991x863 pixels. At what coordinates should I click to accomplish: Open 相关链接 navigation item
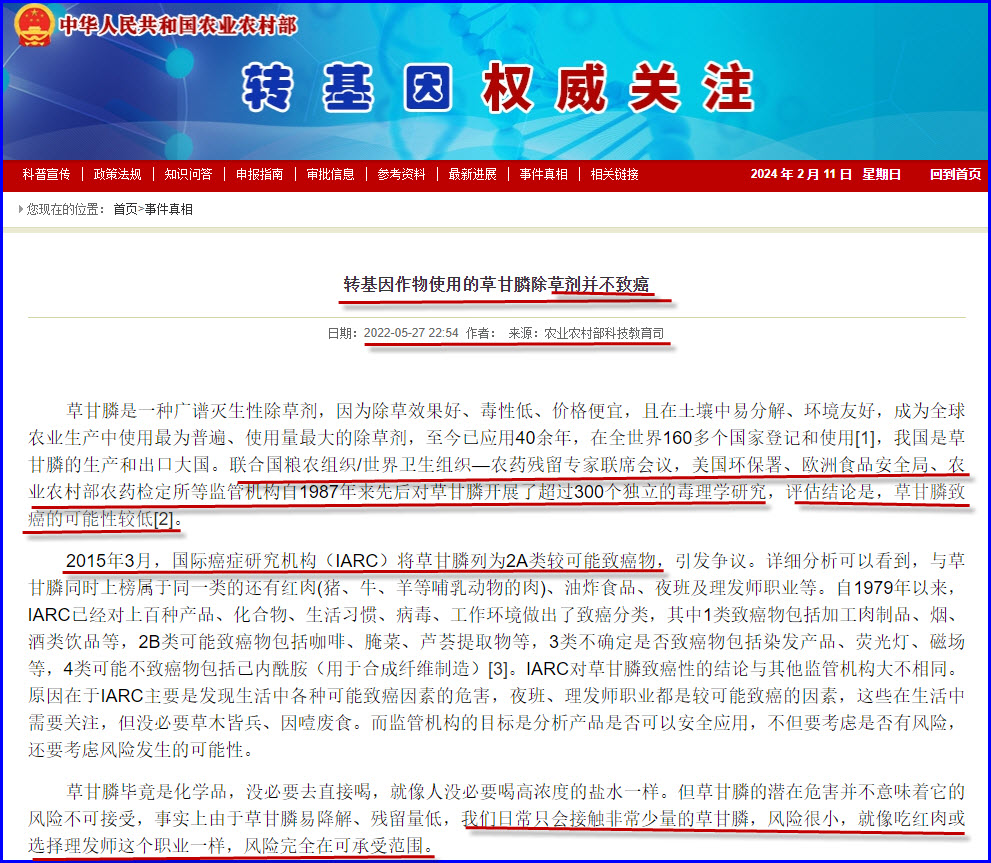[x=614, y=174]
